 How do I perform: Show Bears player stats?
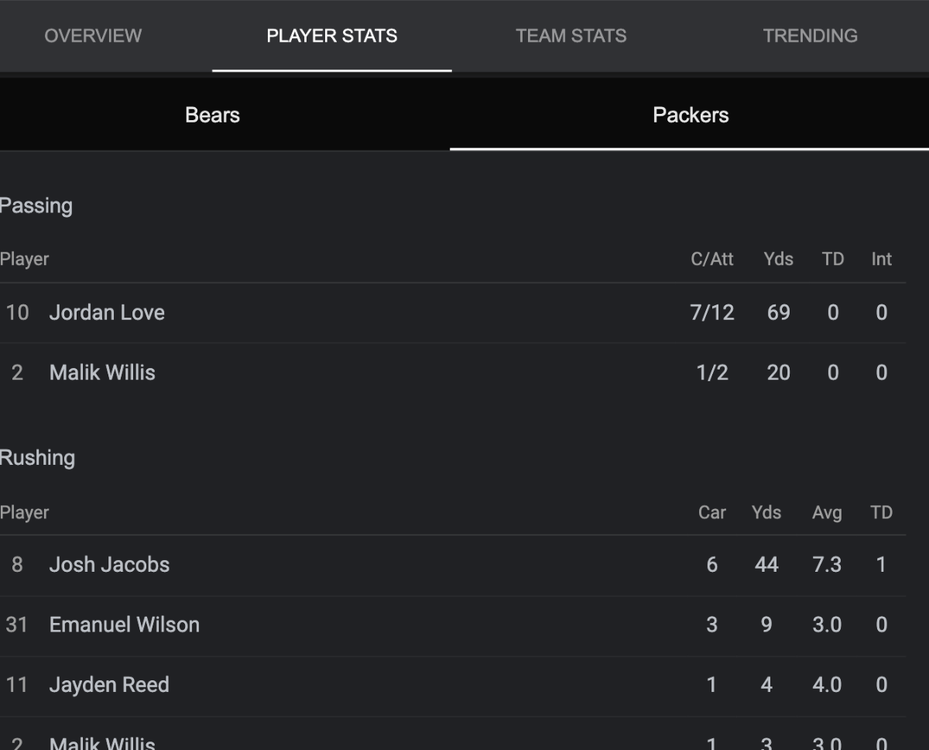point(212,115)
